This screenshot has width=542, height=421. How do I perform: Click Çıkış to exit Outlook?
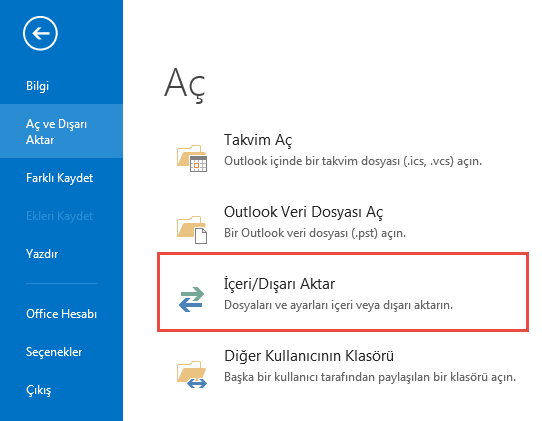pyautogui.click(x=38, y=390)
